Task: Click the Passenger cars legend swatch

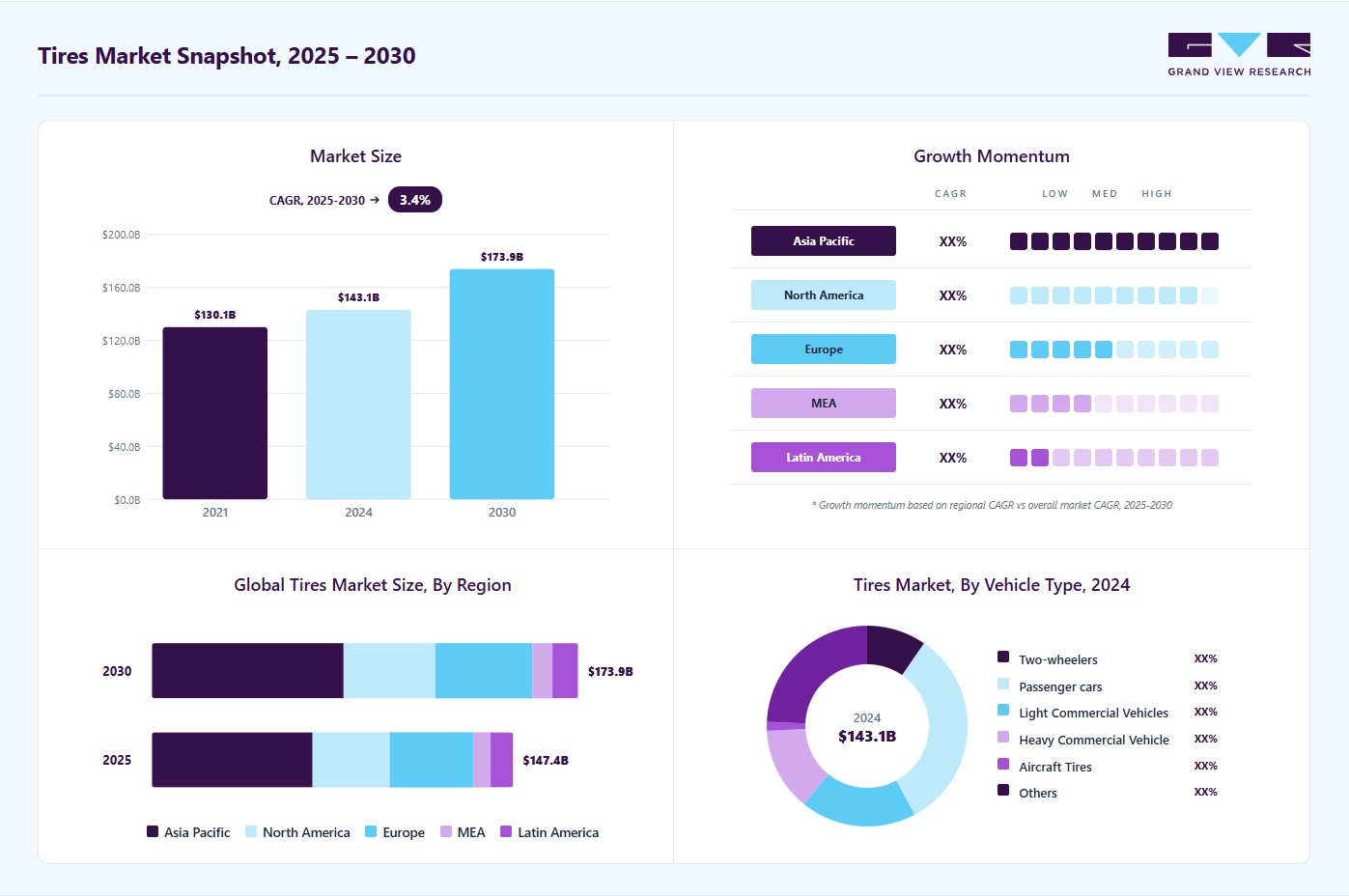Action: point(1003,684)
